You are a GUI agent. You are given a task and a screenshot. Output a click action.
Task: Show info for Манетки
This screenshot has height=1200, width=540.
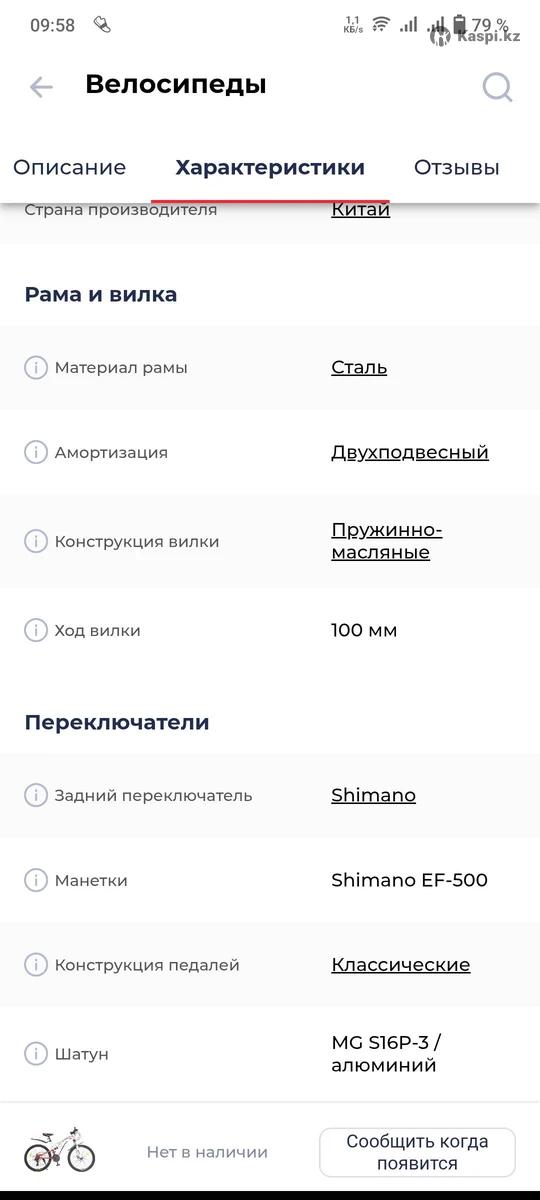tap(36, 880)
